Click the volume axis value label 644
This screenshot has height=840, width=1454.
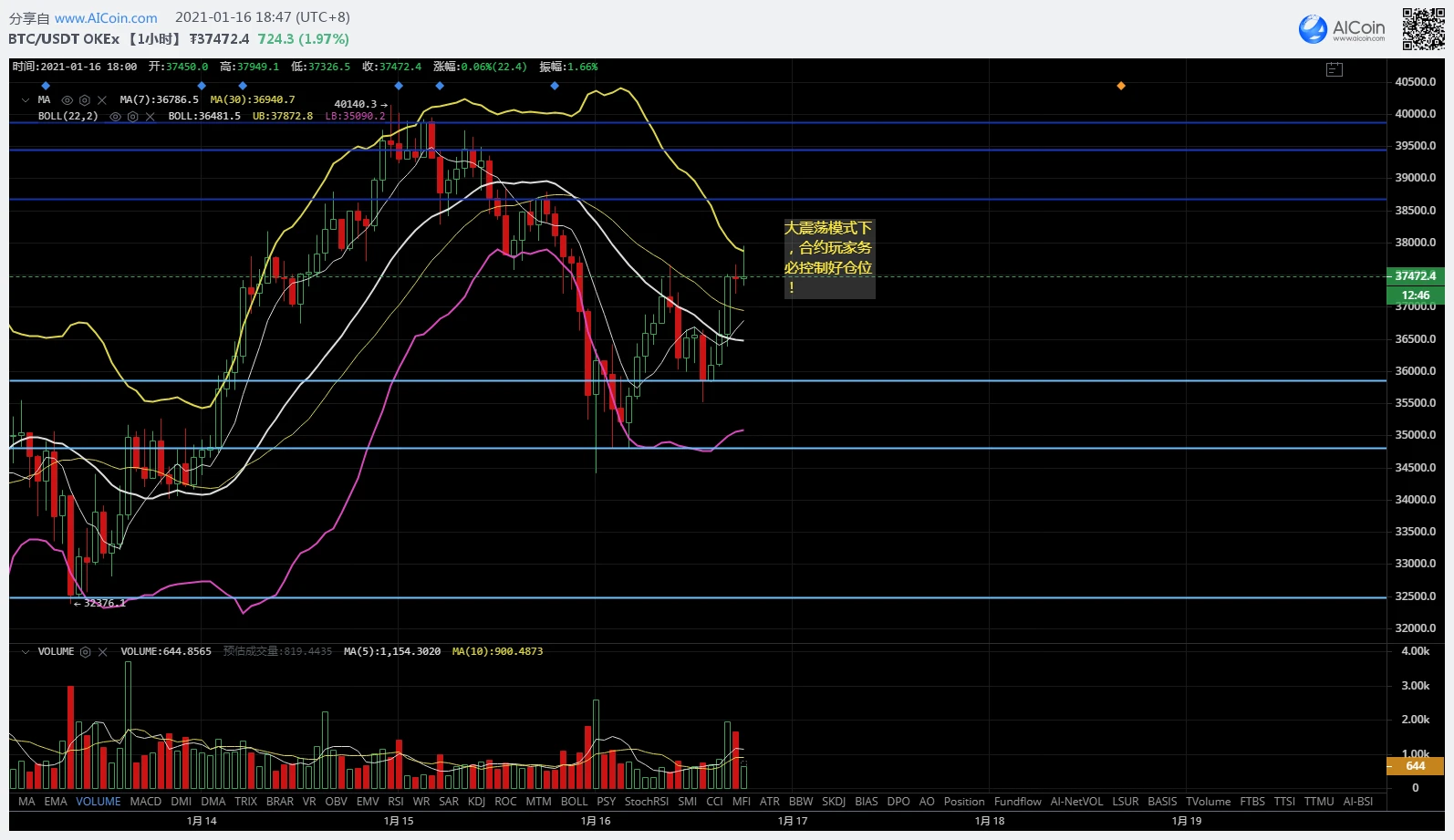[1416, 766]
